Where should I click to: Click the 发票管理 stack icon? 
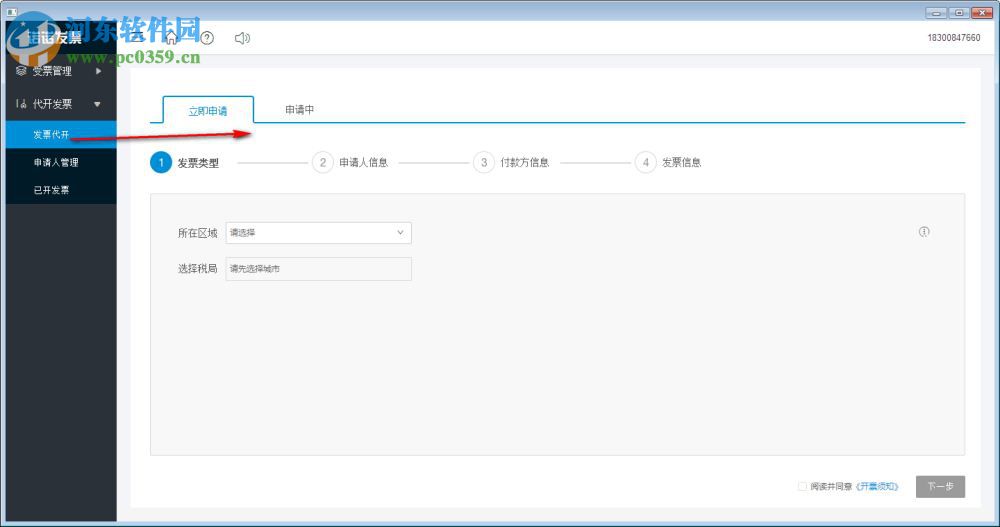21,71
